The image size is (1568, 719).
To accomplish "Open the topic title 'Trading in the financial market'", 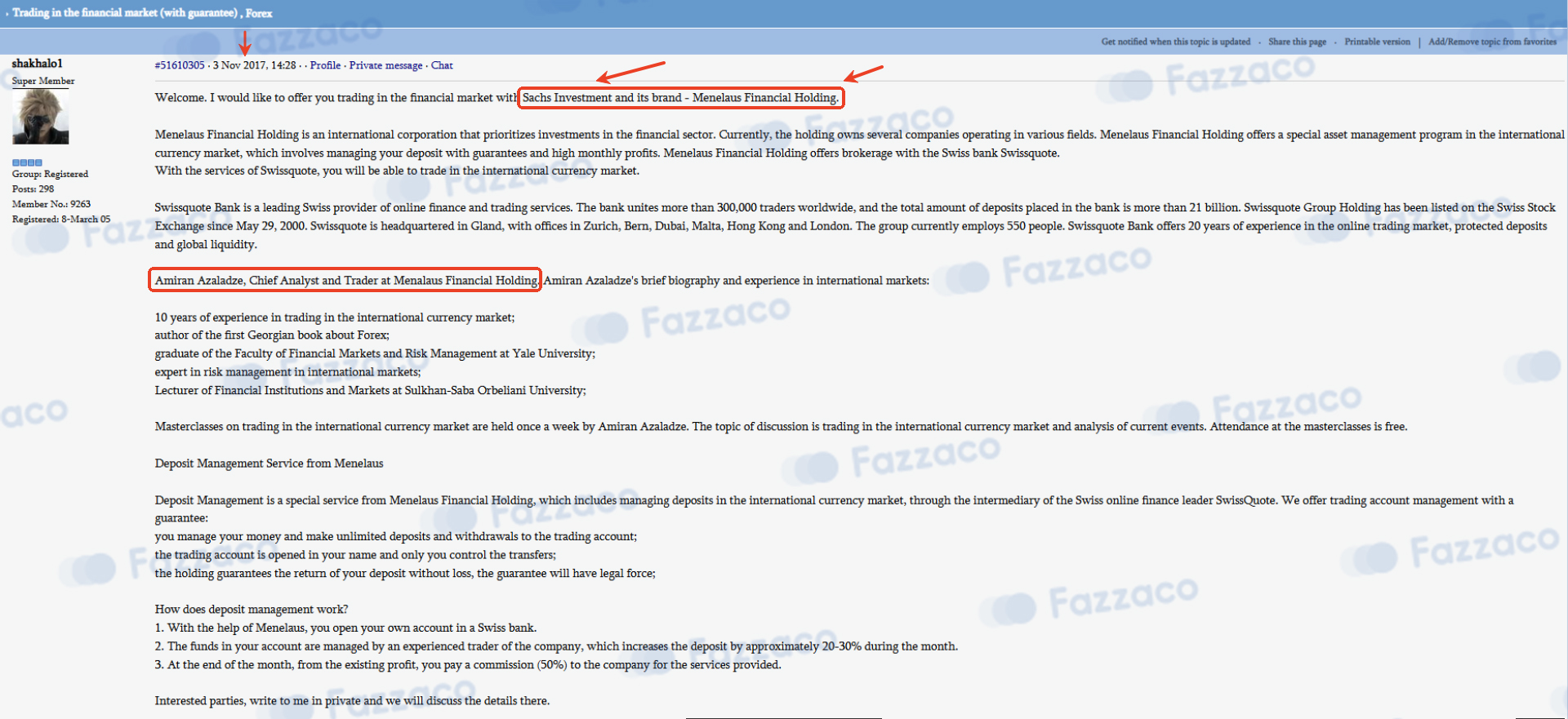I will (x=125, y=13).
